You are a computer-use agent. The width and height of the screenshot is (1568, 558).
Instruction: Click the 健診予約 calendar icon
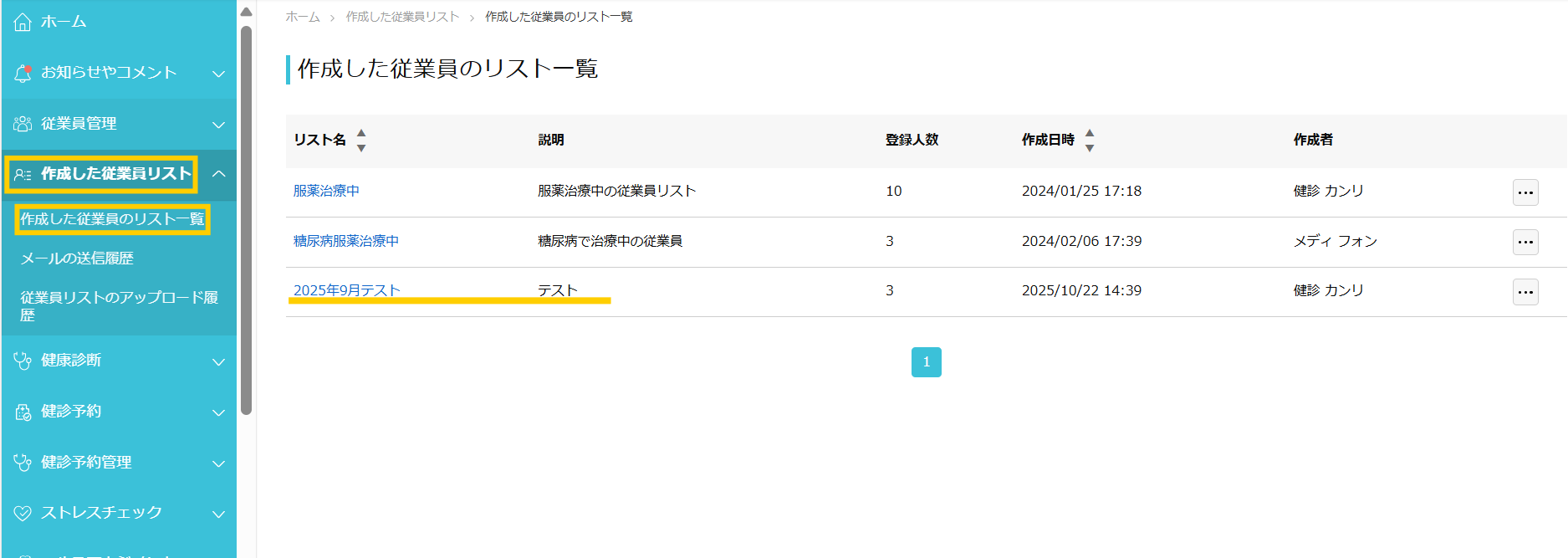23,412
